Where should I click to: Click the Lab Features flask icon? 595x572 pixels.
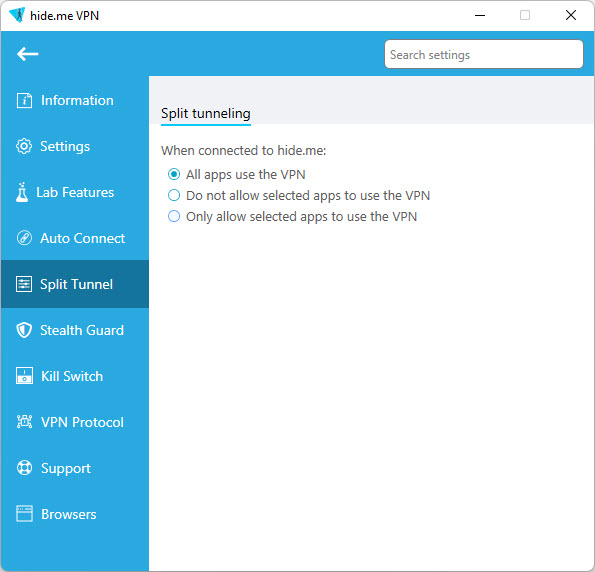pos(22,192)
